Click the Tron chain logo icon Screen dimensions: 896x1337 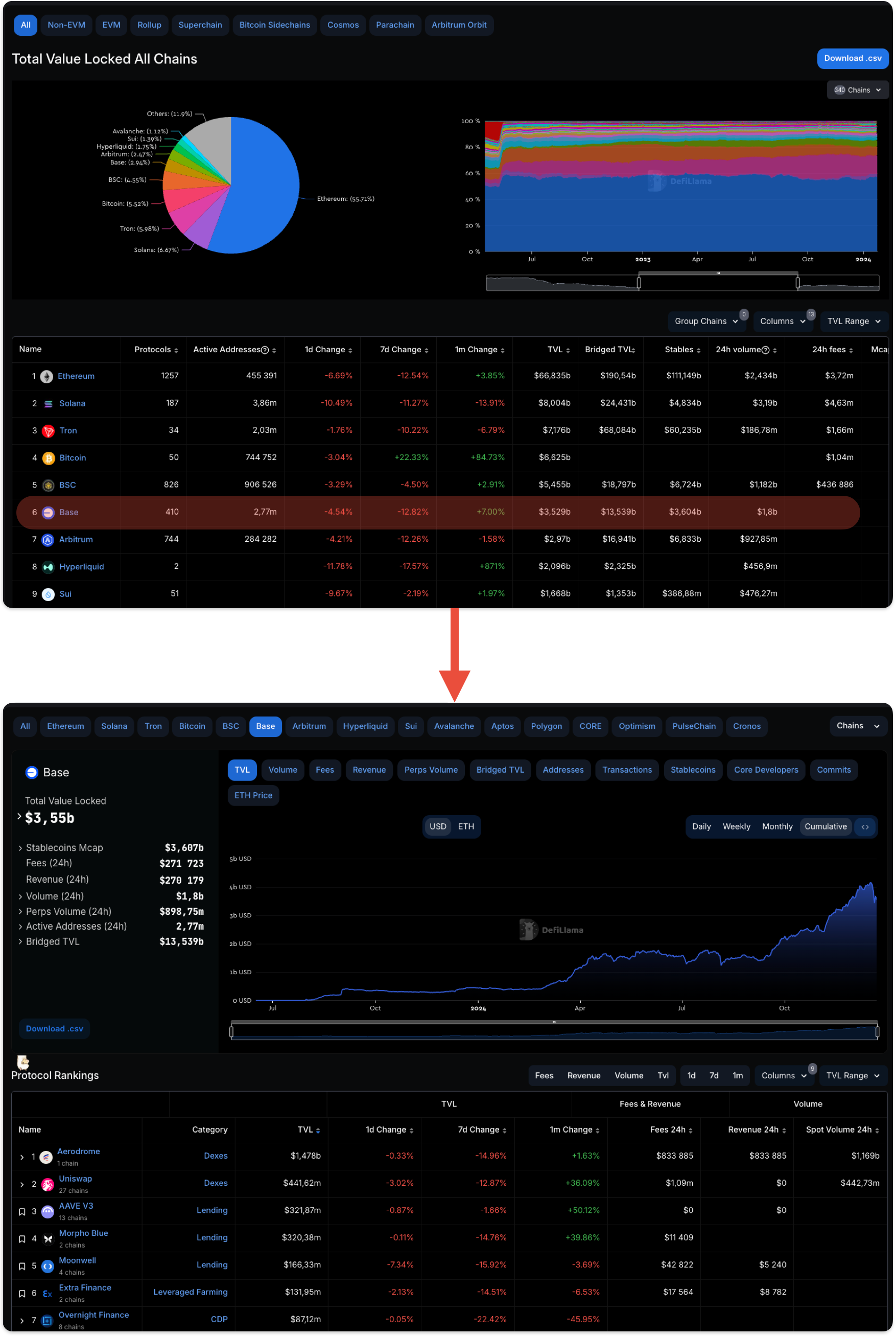point(49,431)
